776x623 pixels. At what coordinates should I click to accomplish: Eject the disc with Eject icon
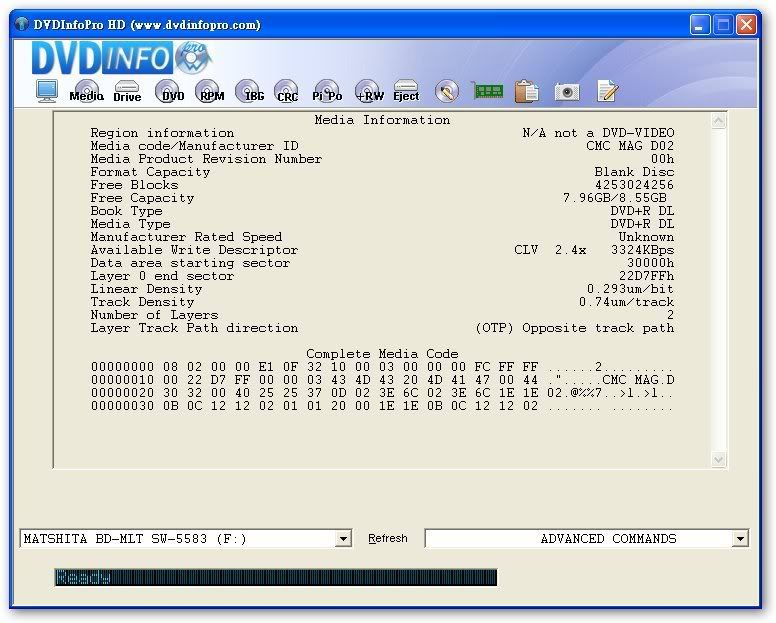click(406, 91)
